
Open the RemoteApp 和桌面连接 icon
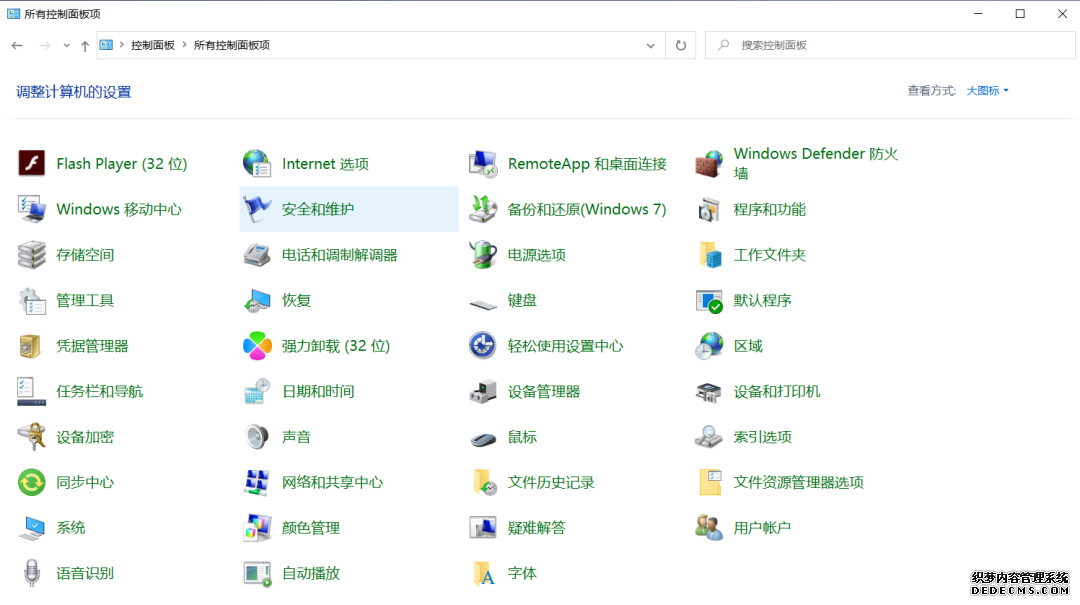click(x=483, y=163)
